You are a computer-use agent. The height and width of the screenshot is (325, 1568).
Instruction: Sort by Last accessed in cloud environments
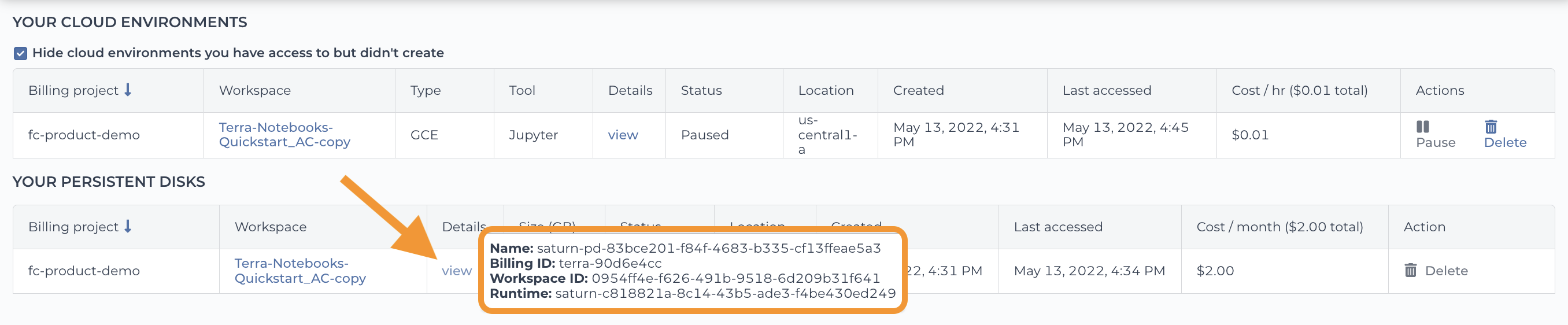pyautogui.click(x=1106, y=90)
